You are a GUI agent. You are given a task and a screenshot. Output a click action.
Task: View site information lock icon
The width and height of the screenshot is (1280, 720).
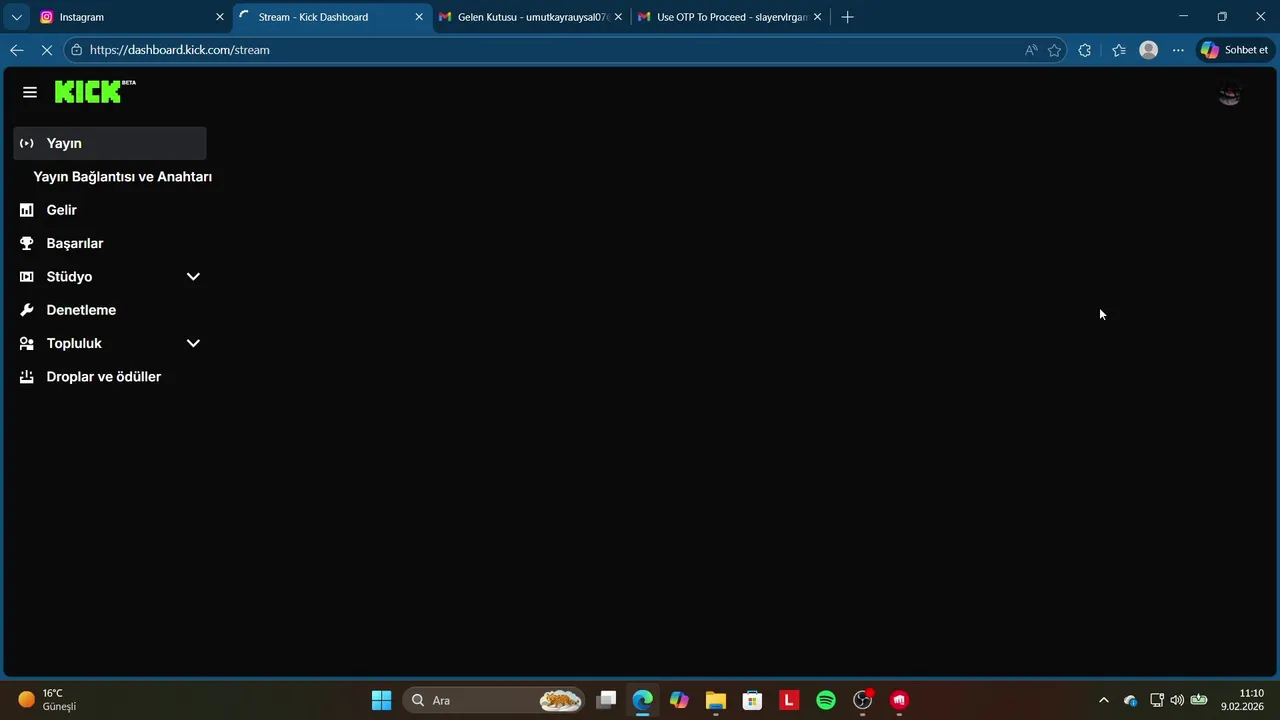(x=76, y=50)
